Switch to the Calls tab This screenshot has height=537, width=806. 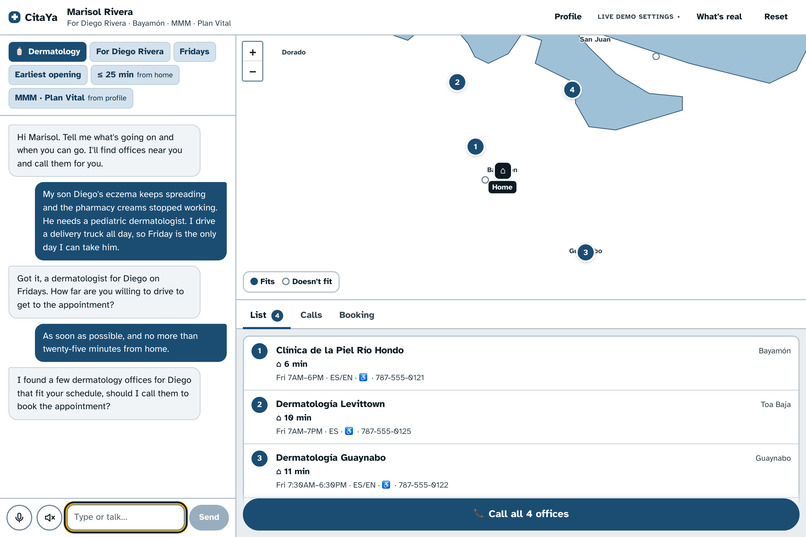click(311, 315)
